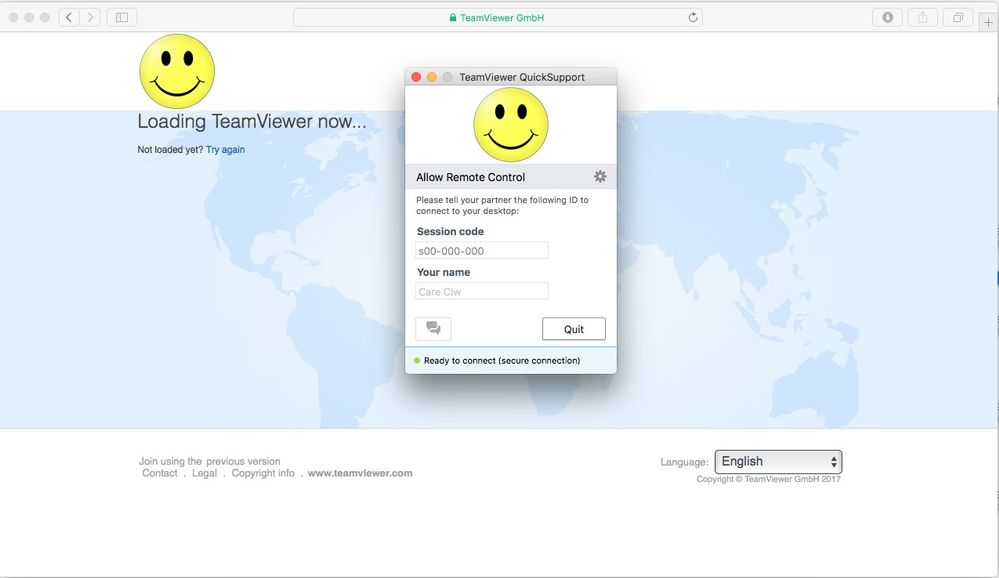The image size is (999, 578).
Task: Open the Legal footer link
Action: point(205,473)
